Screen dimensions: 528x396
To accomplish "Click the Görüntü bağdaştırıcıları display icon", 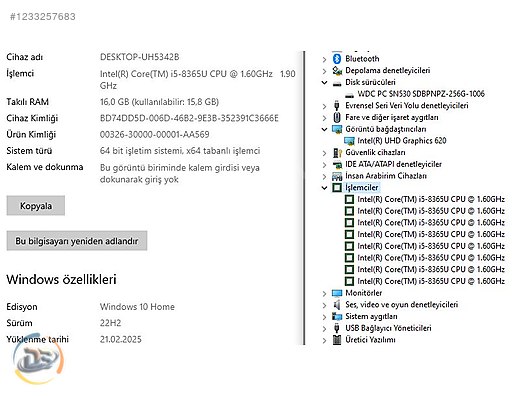I will tap(337, 129).
